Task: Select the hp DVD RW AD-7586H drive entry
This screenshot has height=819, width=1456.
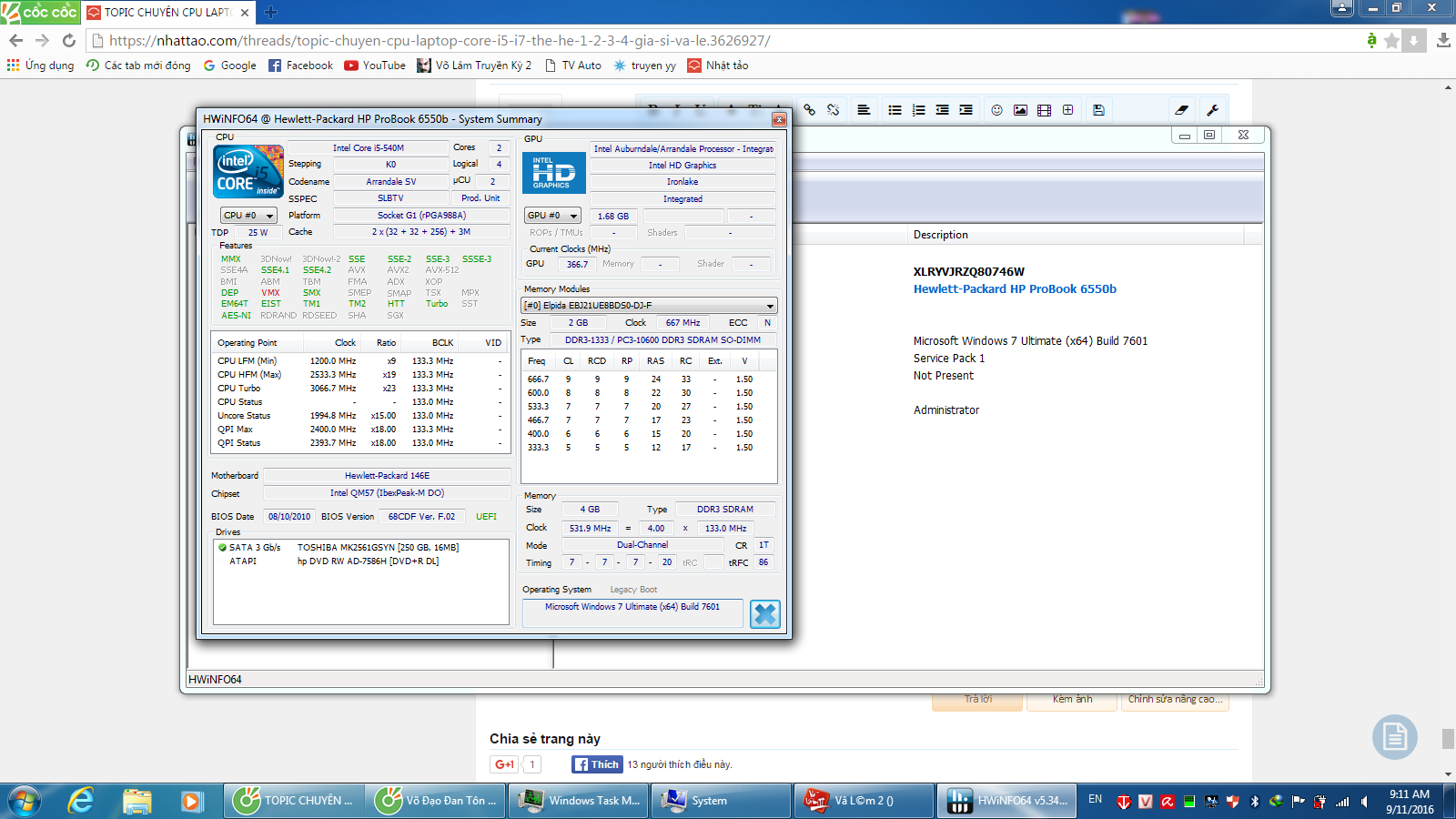Action: [333, 561]
